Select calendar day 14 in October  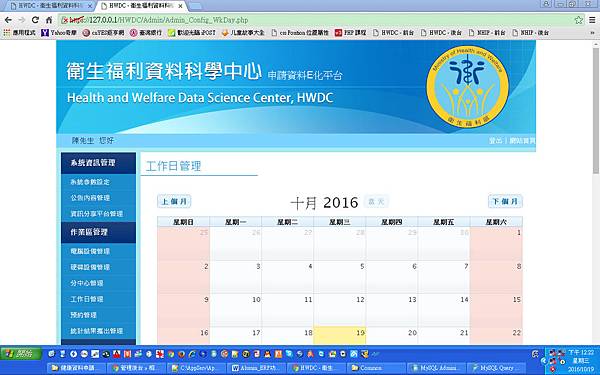(444, 310)
